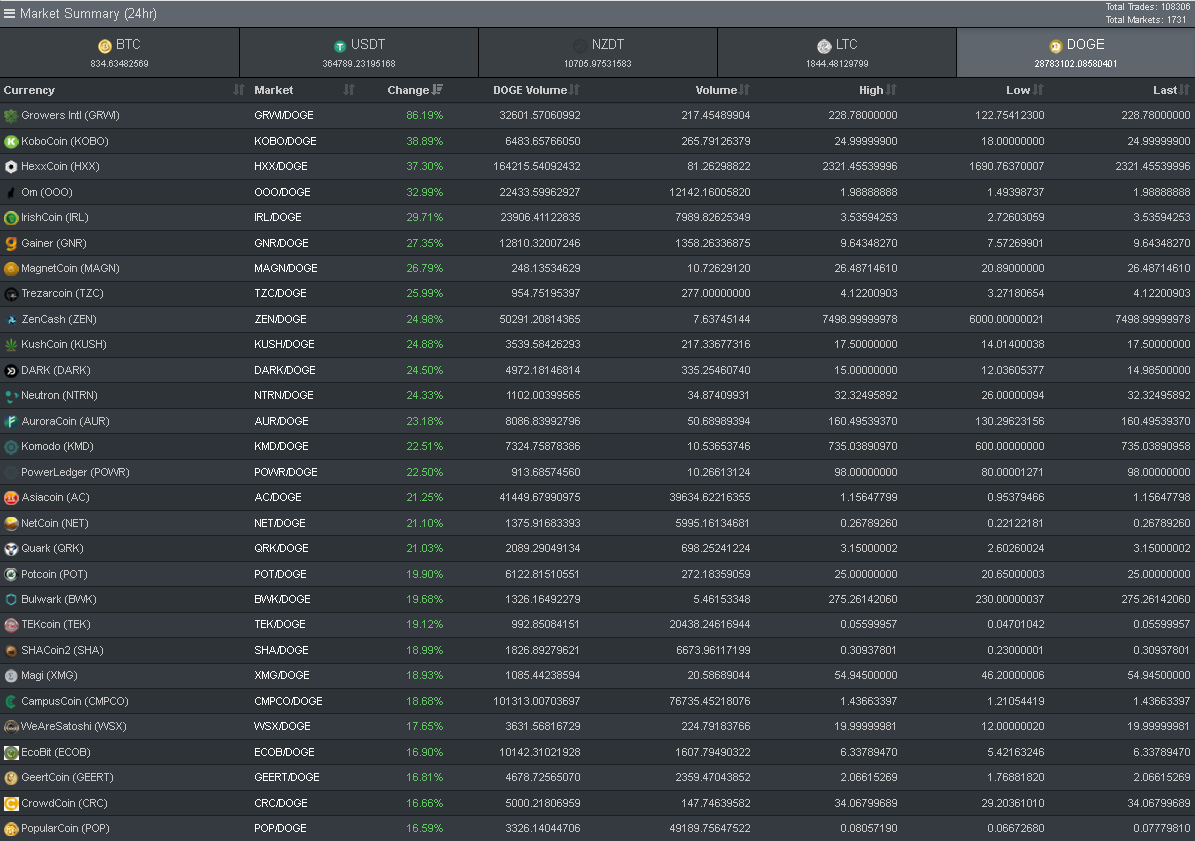The width and height of the screenshot is (1195, 841).
Task: Click the Trezarcoin (TZC) coin icon
Action: 11,294
